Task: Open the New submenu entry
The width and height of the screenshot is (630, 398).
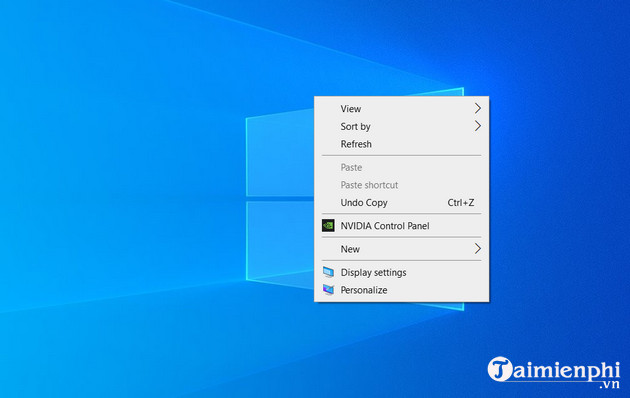Action: point(401,249)
